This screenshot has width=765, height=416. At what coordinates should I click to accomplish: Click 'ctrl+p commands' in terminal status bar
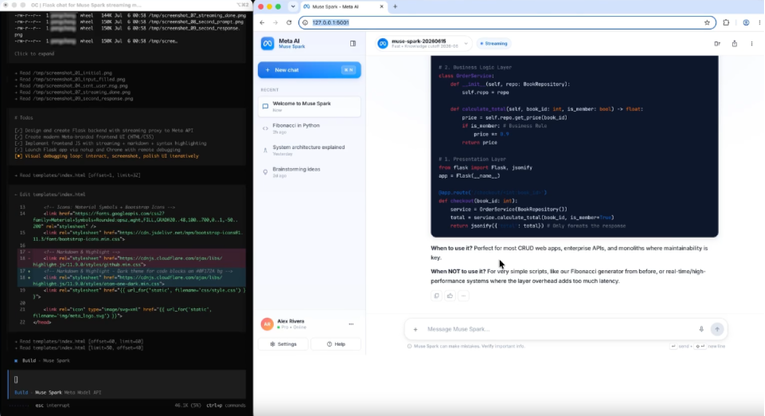[226, 405]
